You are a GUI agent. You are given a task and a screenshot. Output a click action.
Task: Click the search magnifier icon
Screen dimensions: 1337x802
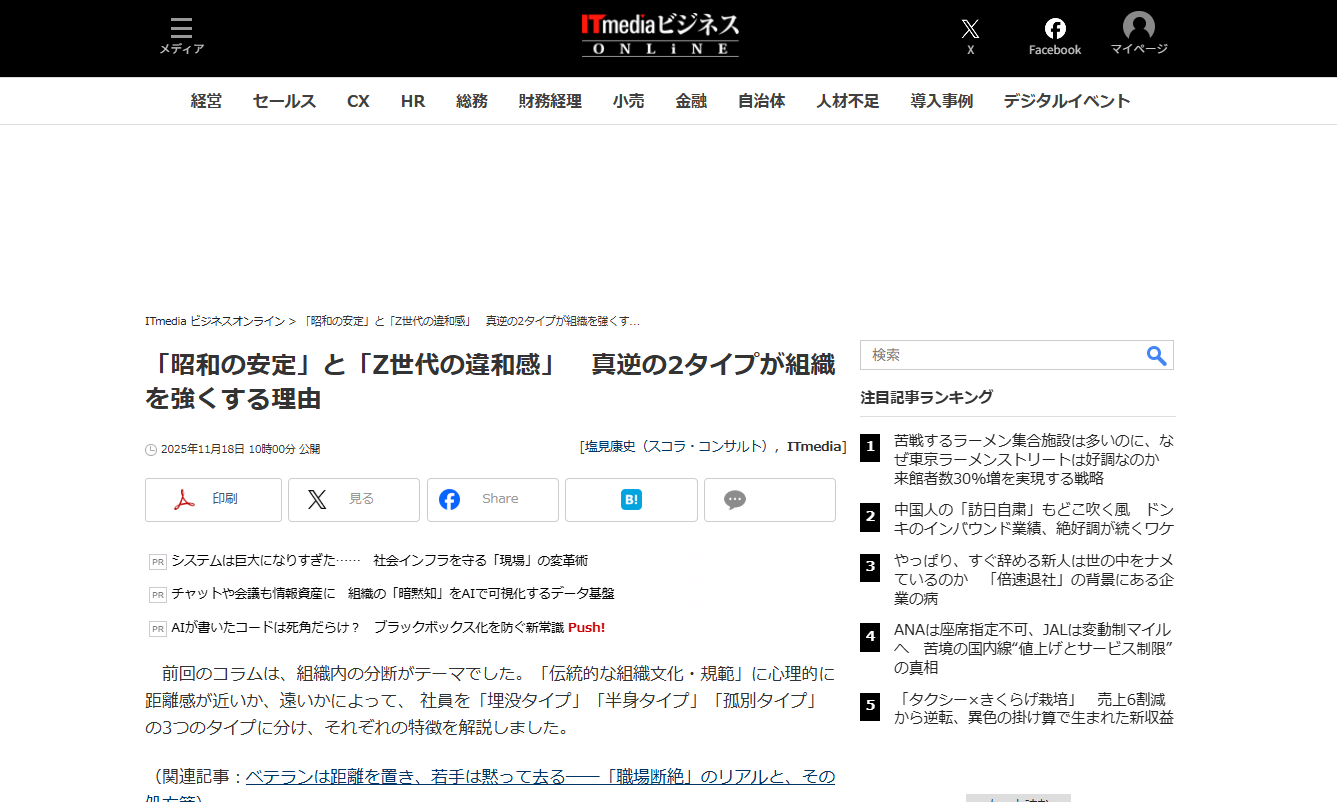pyautogui.click(x=1156, y=356)
